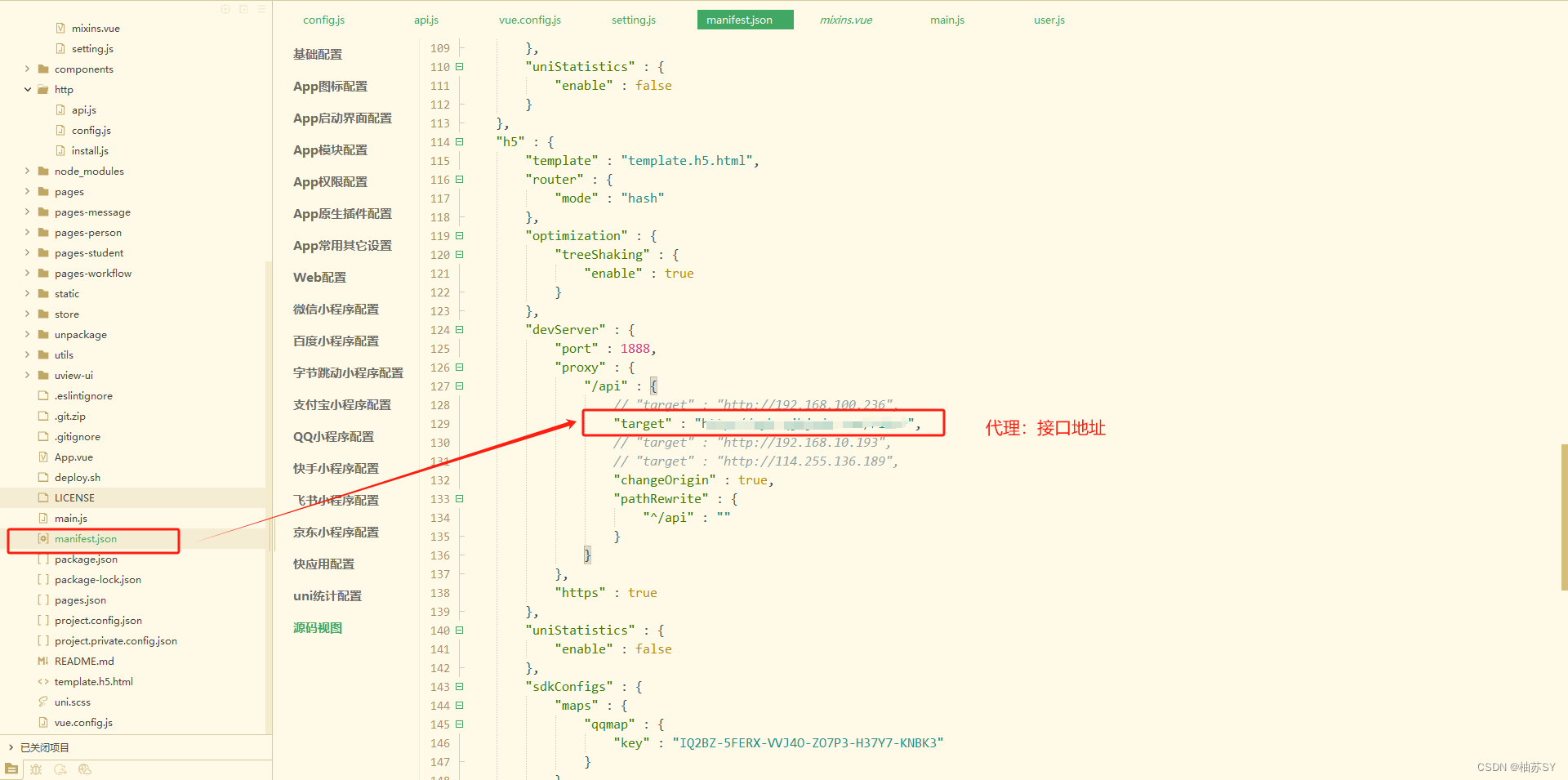Expand the unpackage folder
This screenshot has height=780, width=1568.
click(x=27, y=334)
